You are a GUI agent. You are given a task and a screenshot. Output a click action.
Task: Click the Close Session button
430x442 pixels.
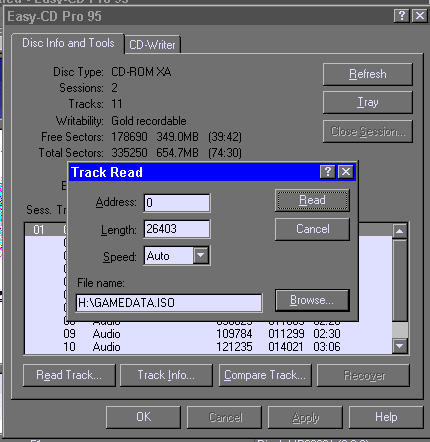368,132
